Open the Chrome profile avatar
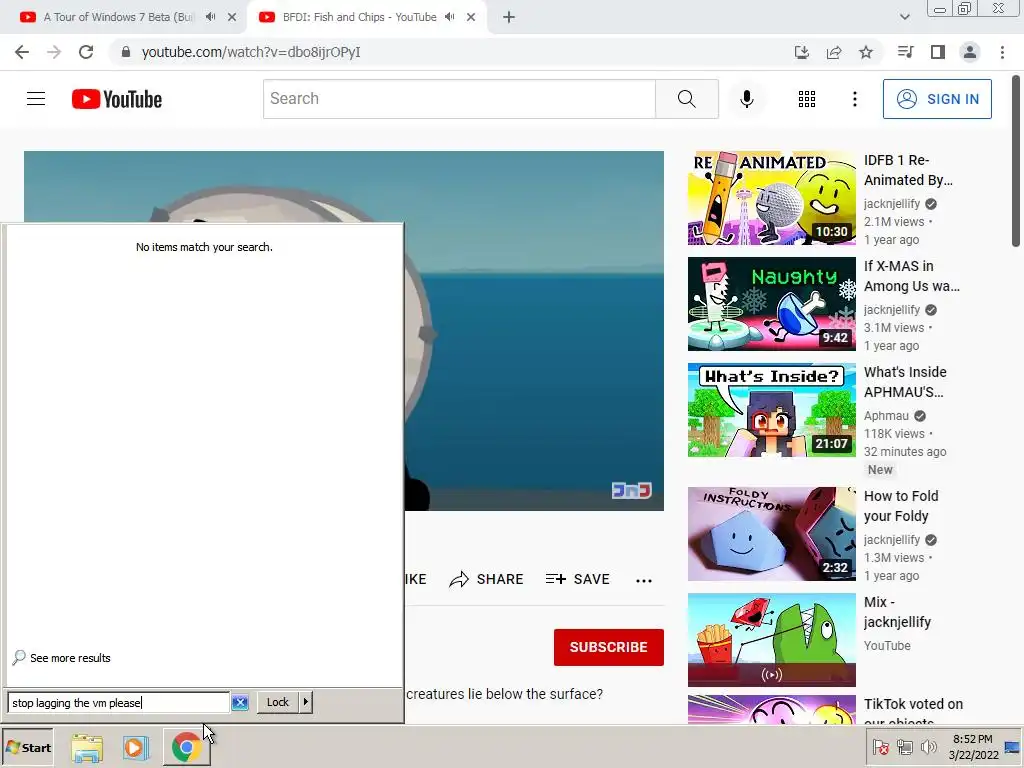 (970, 52)
